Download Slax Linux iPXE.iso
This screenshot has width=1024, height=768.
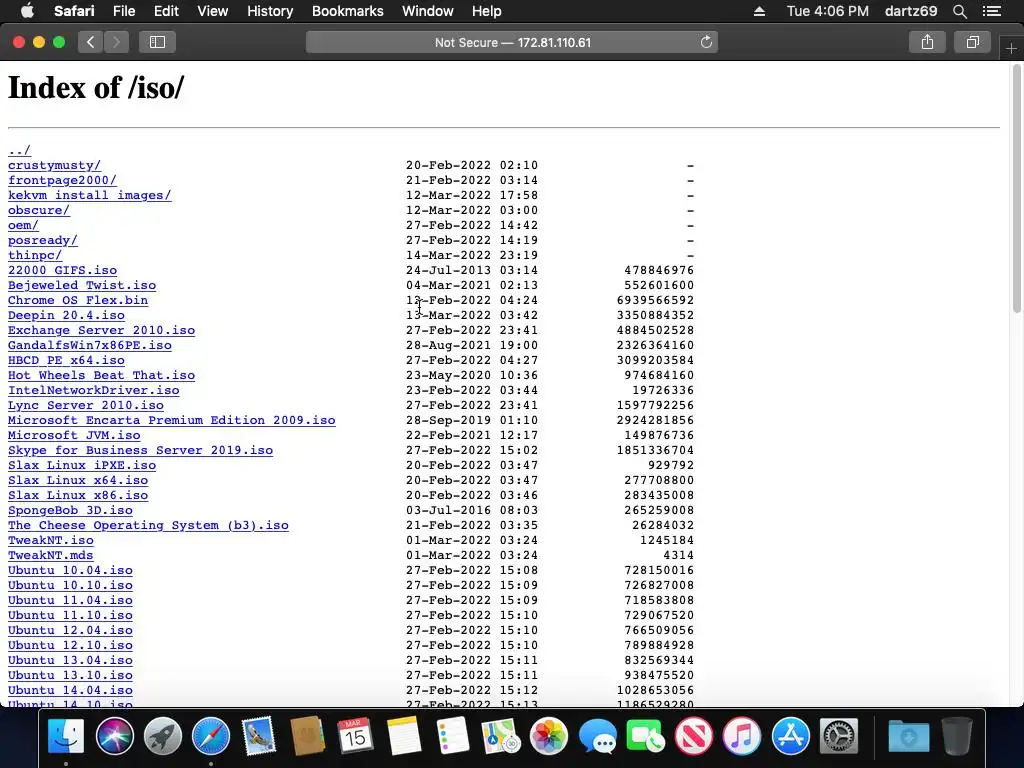coord(82,466)
